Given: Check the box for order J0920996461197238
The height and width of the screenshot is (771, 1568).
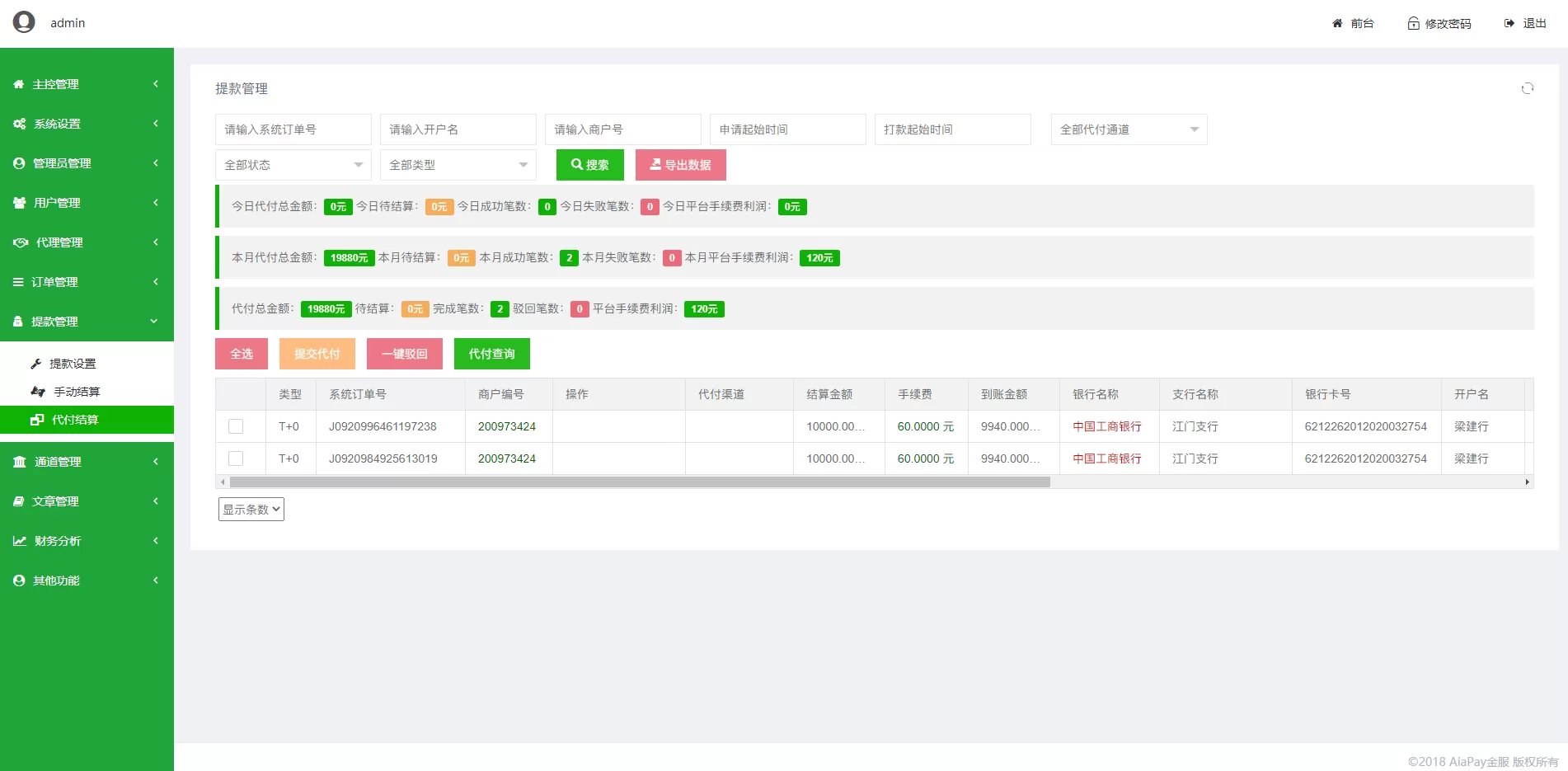Looking at the screenshot, I should point(236,426).
